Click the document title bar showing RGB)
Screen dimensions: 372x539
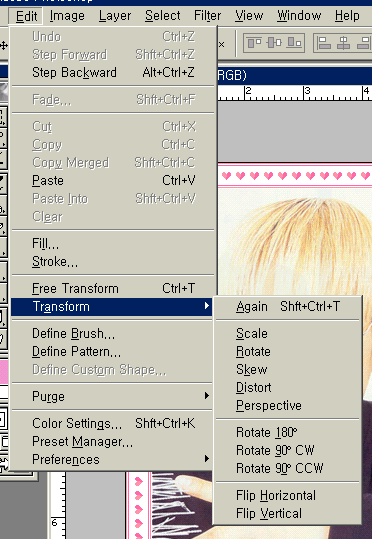point(295,75)
